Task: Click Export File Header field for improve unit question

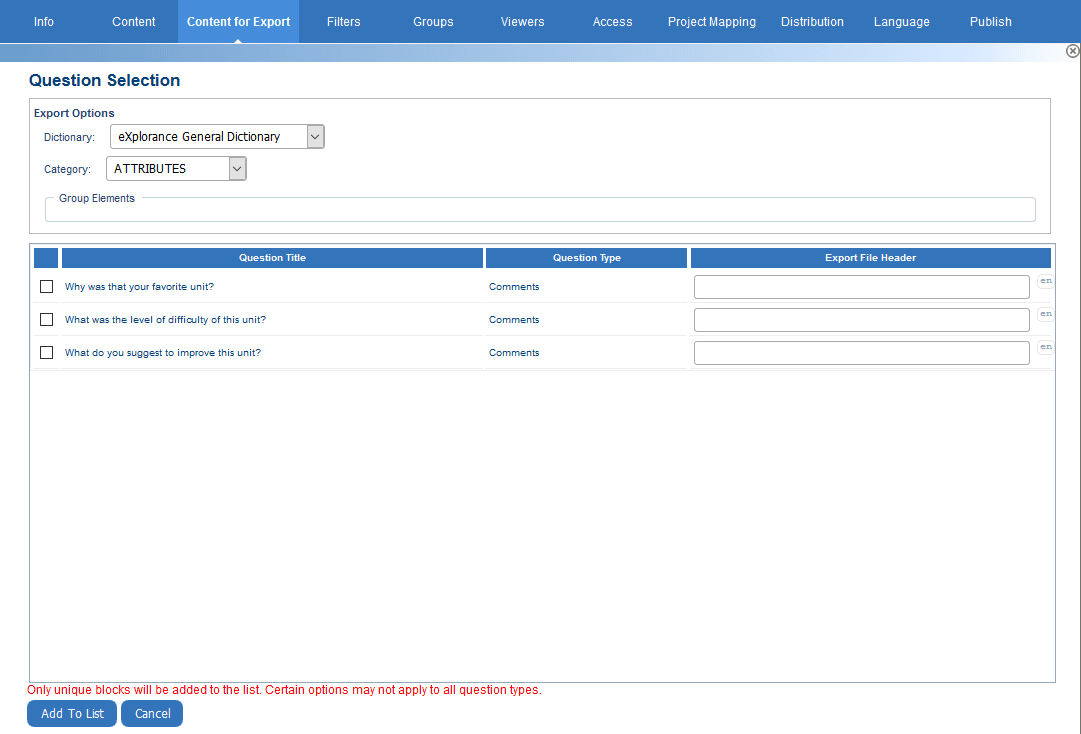Action: click(x=862, y=353)
